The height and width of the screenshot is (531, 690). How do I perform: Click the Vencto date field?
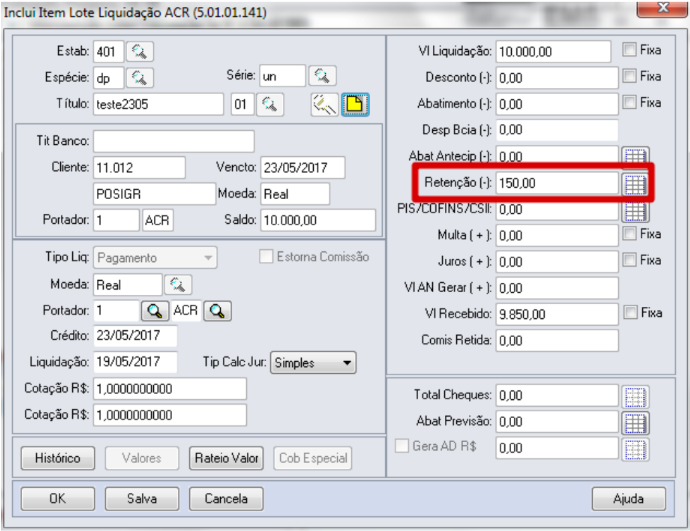point(303,168)
